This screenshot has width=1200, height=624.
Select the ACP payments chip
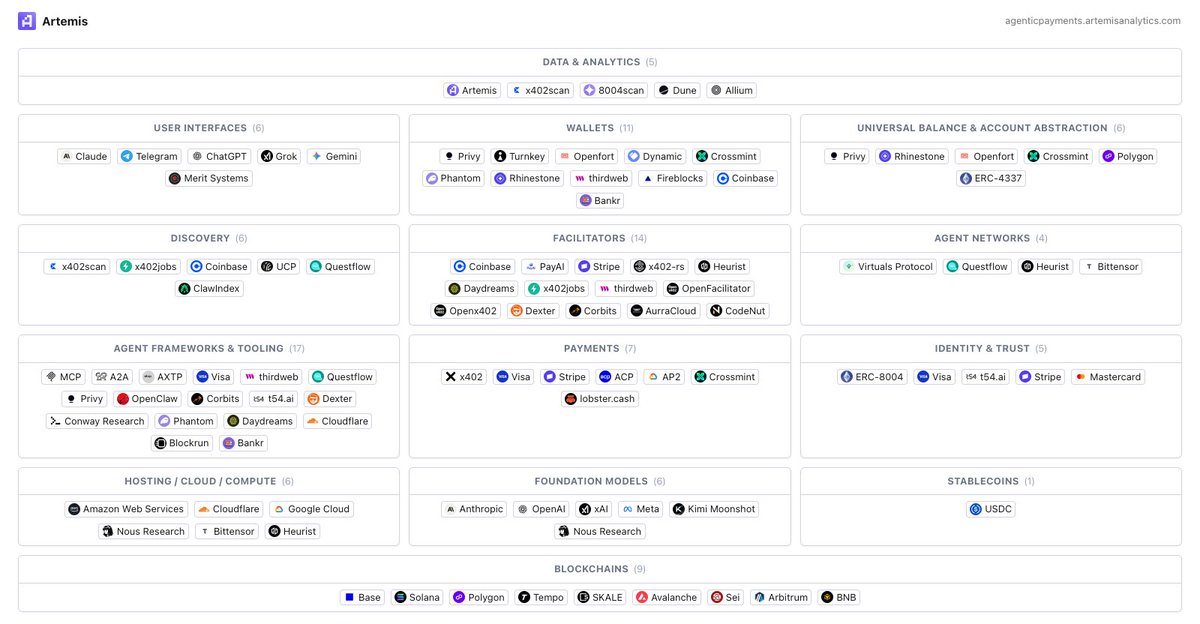[x=617, y=376]
